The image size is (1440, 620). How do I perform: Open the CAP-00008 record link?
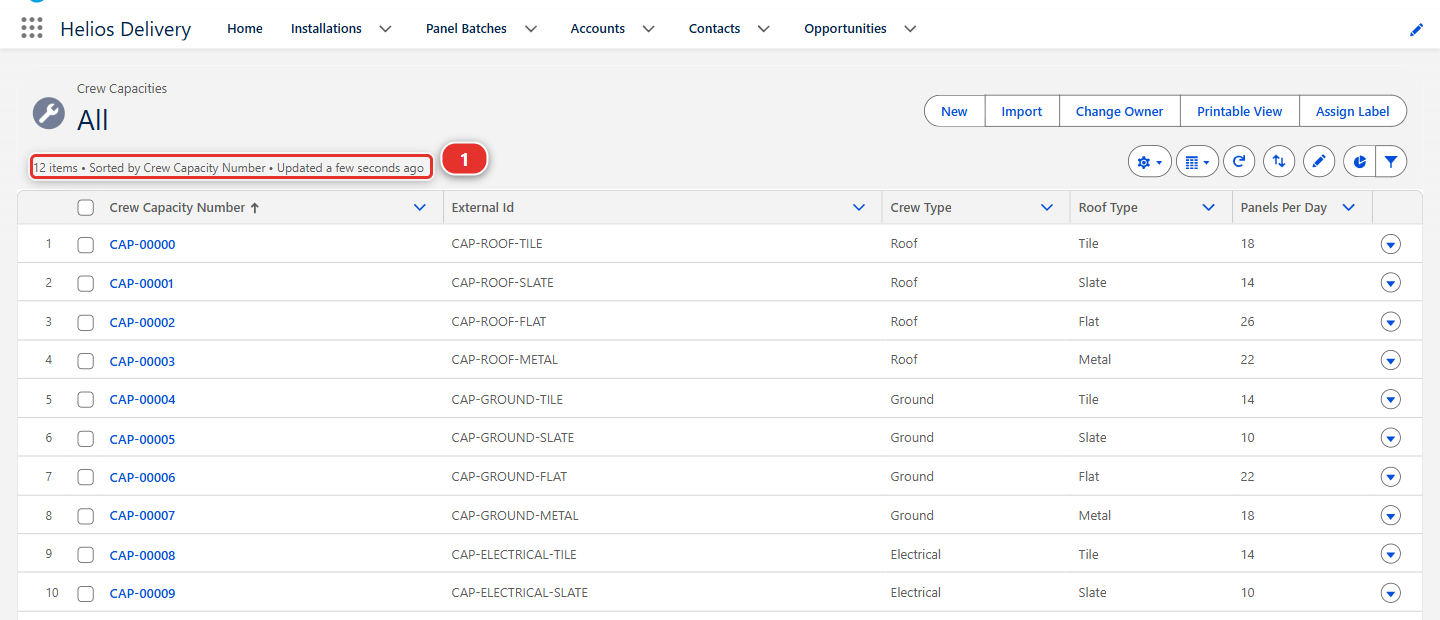coord(142,555)
